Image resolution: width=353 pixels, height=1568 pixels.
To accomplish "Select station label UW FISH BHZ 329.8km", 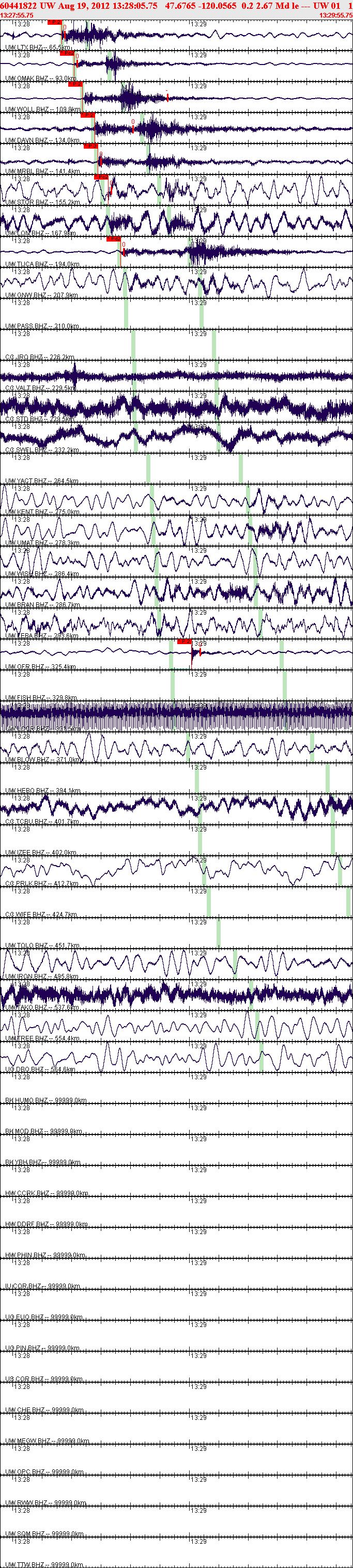I will click(41, 698).
